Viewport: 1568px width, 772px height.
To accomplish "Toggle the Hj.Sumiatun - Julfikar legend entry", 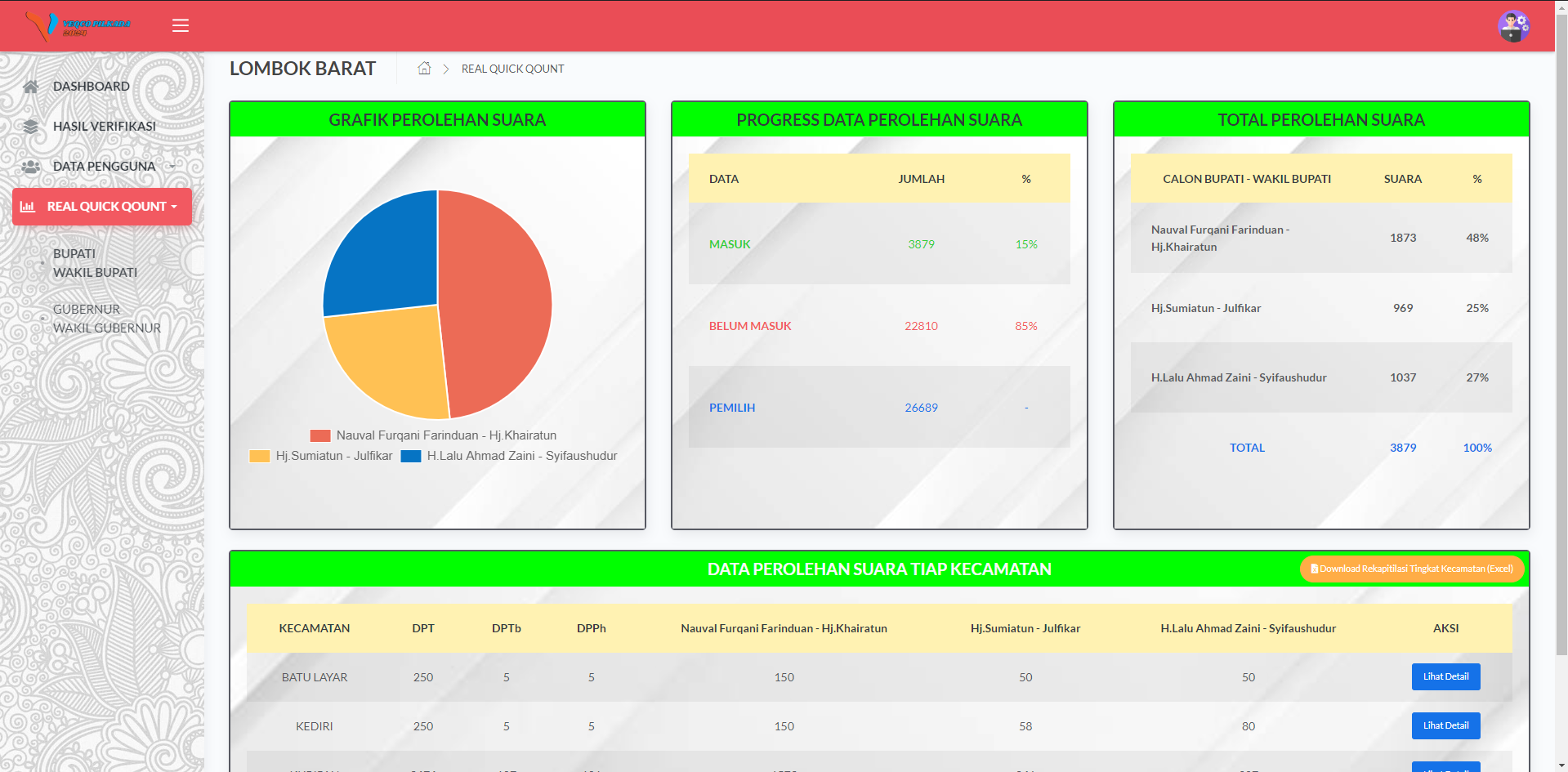I will [x=321, y=456].
